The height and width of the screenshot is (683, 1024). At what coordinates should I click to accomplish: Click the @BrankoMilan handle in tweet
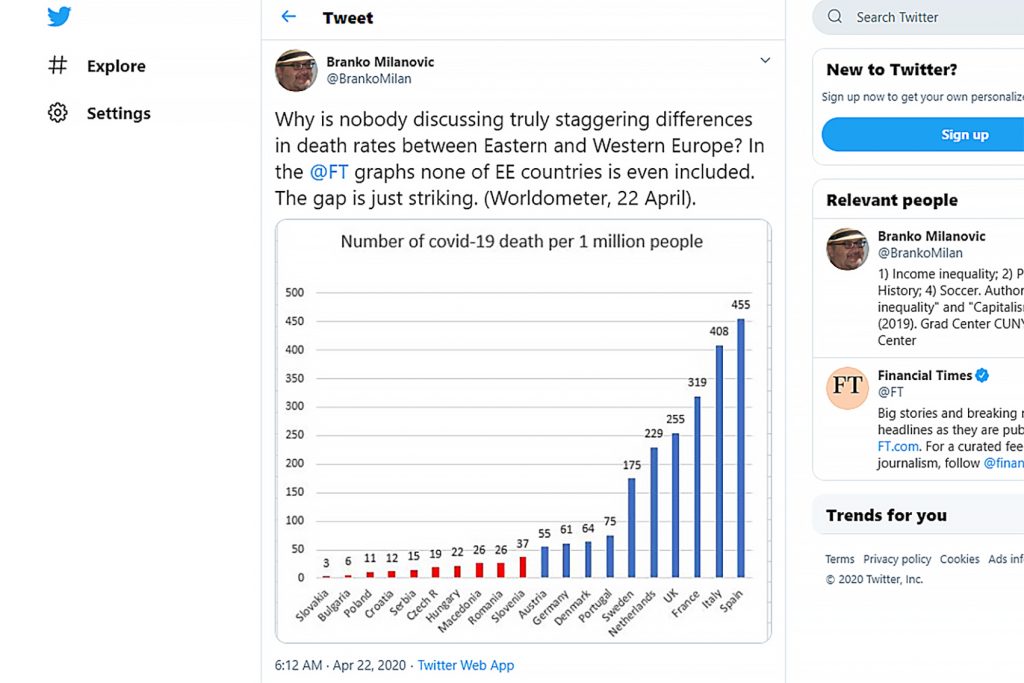pos(369,79)
